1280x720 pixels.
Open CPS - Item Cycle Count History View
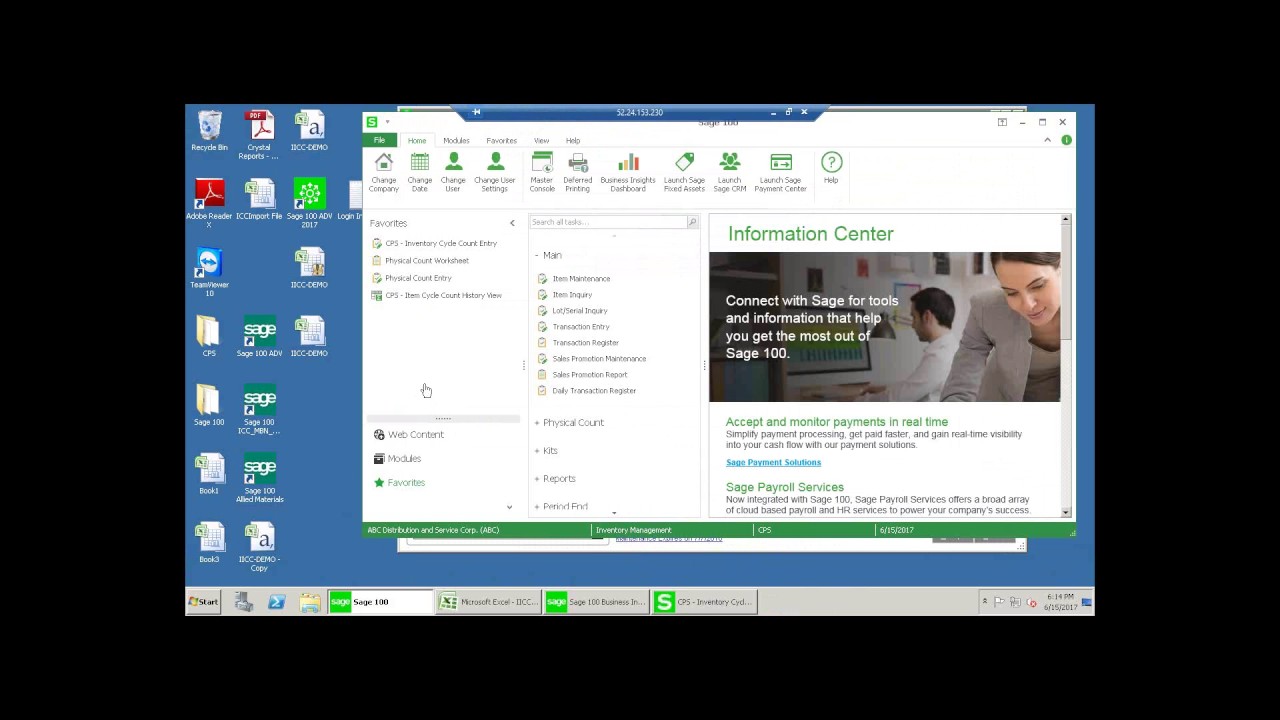coord(436,295)
